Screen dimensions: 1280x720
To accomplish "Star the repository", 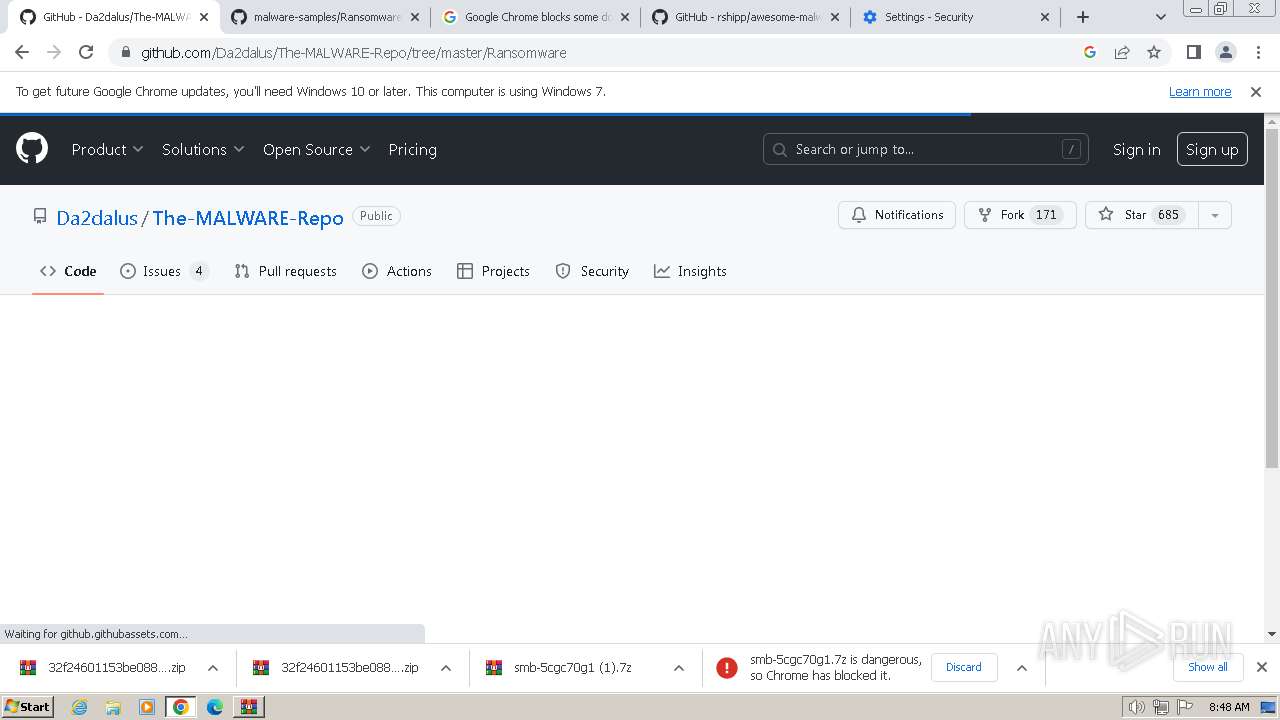I will point(1142,215).
